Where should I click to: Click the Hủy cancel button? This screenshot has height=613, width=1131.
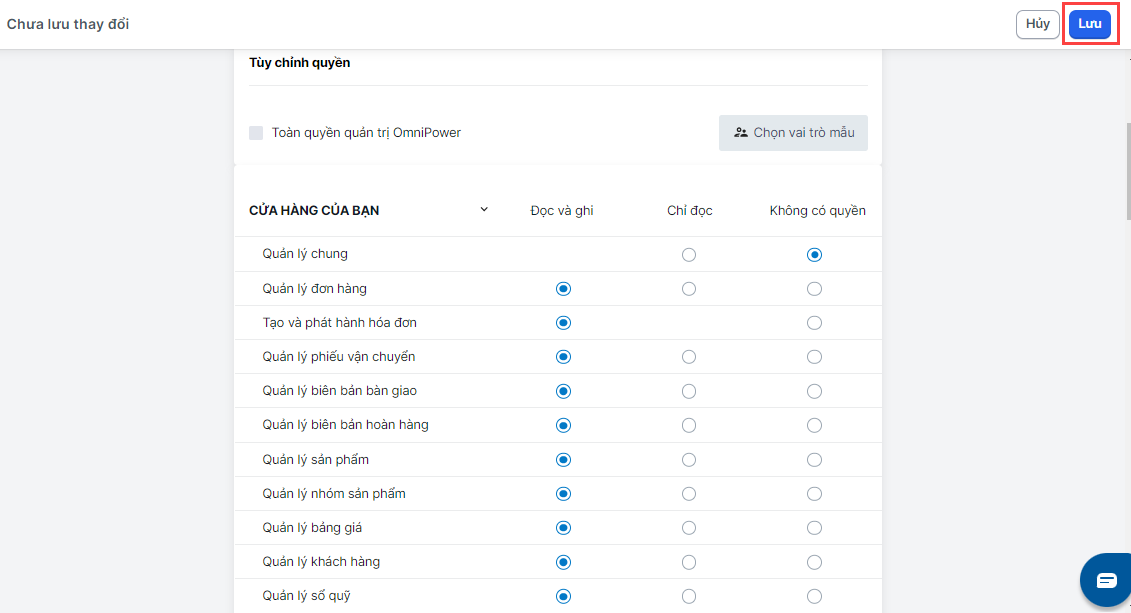pos(1037,24)
